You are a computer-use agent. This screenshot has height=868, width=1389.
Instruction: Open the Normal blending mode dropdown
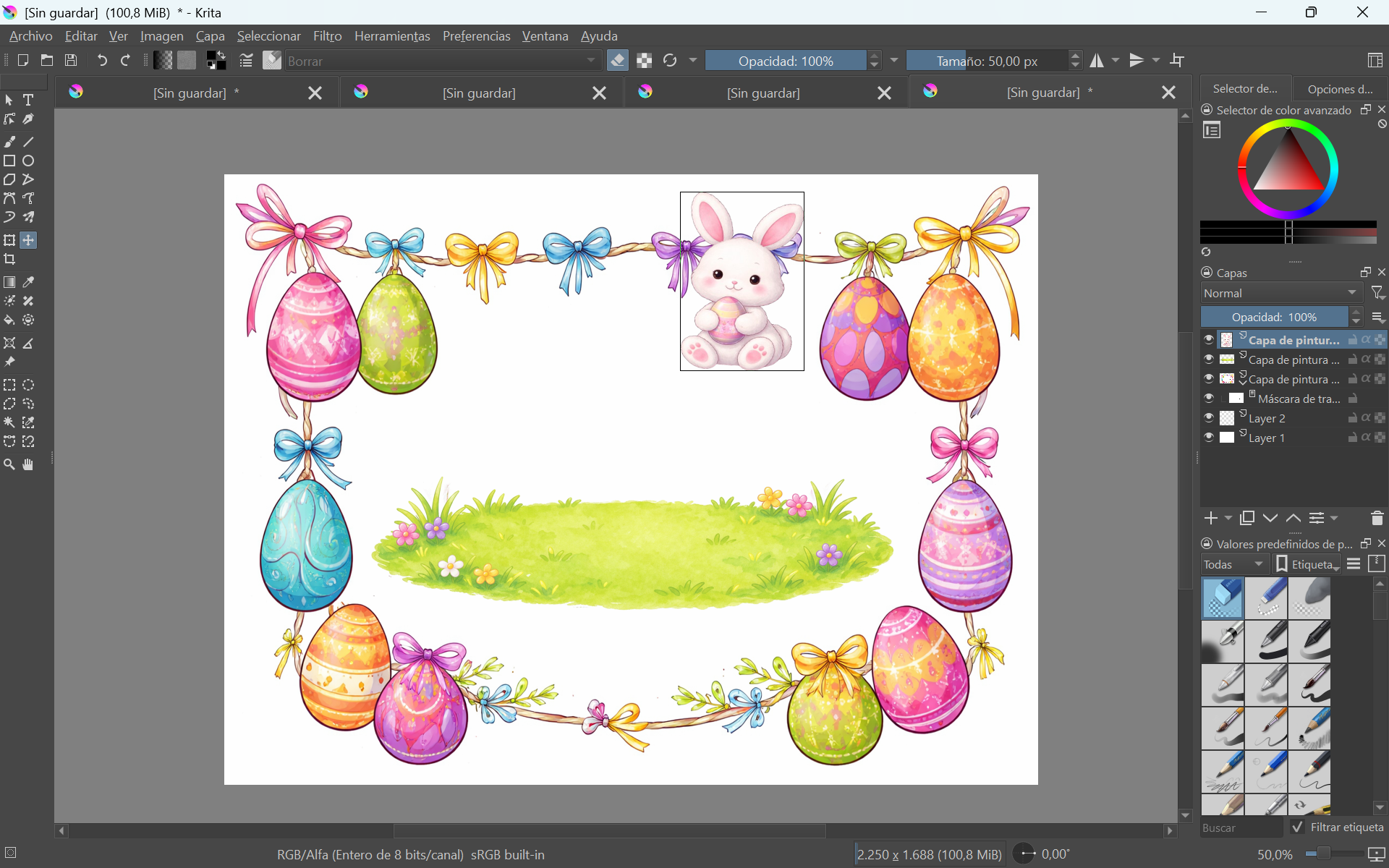pyautogui.click(x=1280, y=293)
